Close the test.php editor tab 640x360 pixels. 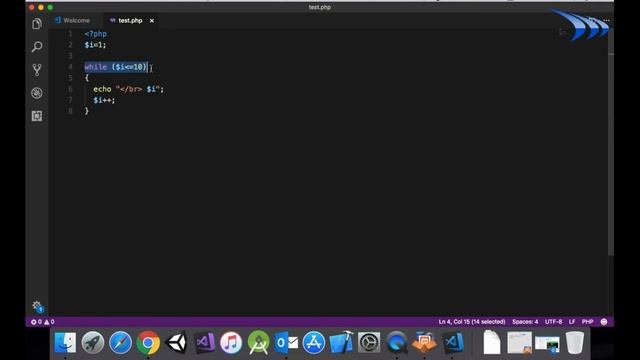152,20
